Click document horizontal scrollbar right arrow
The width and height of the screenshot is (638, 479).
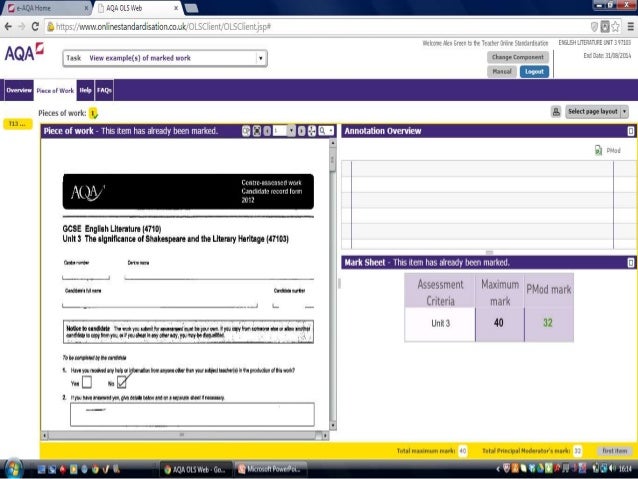[325, 436]
